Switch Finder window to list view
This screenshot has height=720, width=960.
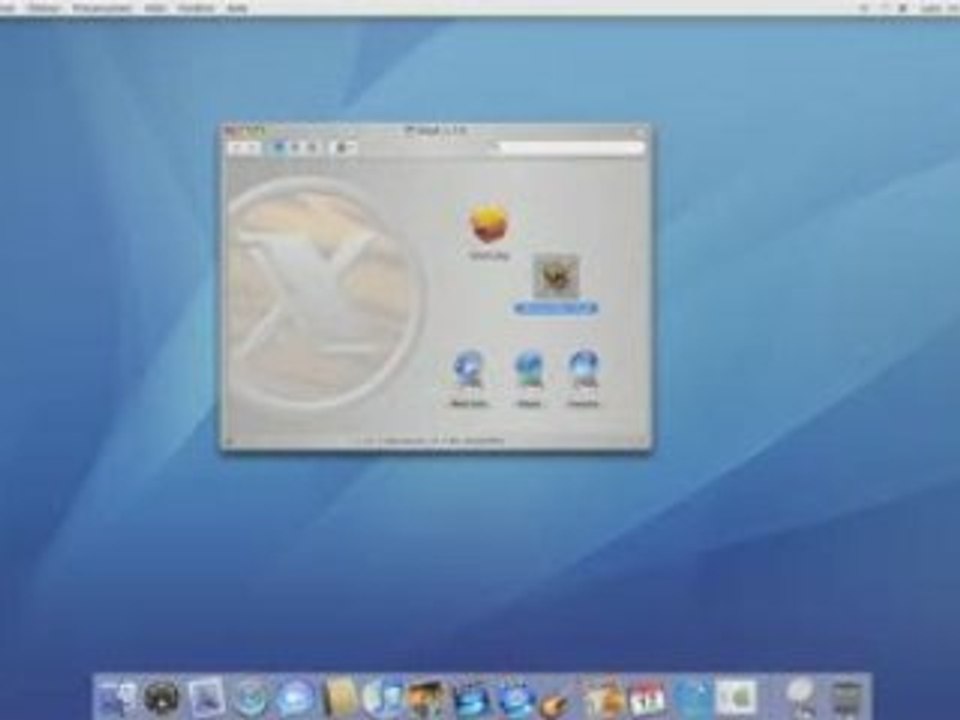pyautogui.click(x=296, y=148)
